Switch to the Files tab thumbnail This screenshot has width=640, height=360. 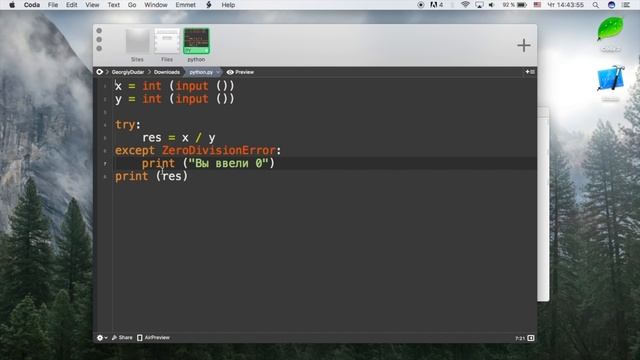[167, 41]
